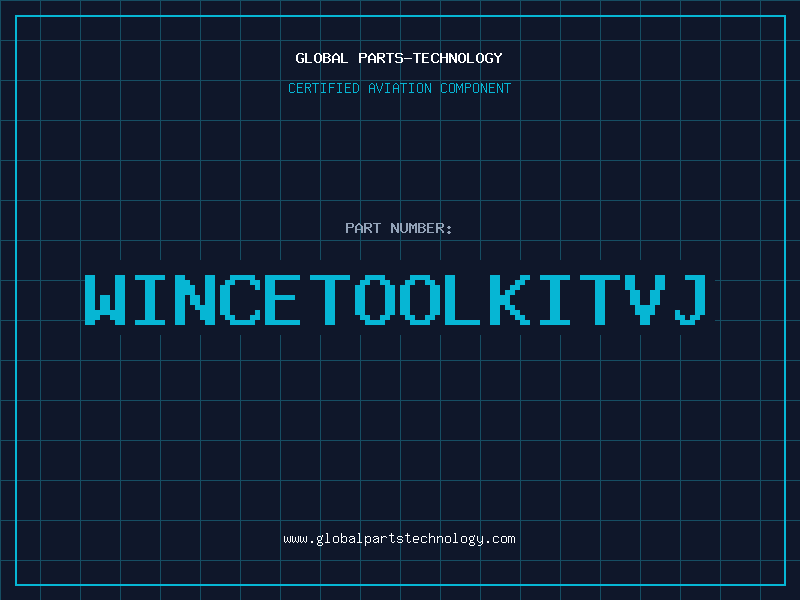The width and height of the screenshot is (800, 600).
Task: Click the "PART NUMBER:" label
Action: coord(399,229)
